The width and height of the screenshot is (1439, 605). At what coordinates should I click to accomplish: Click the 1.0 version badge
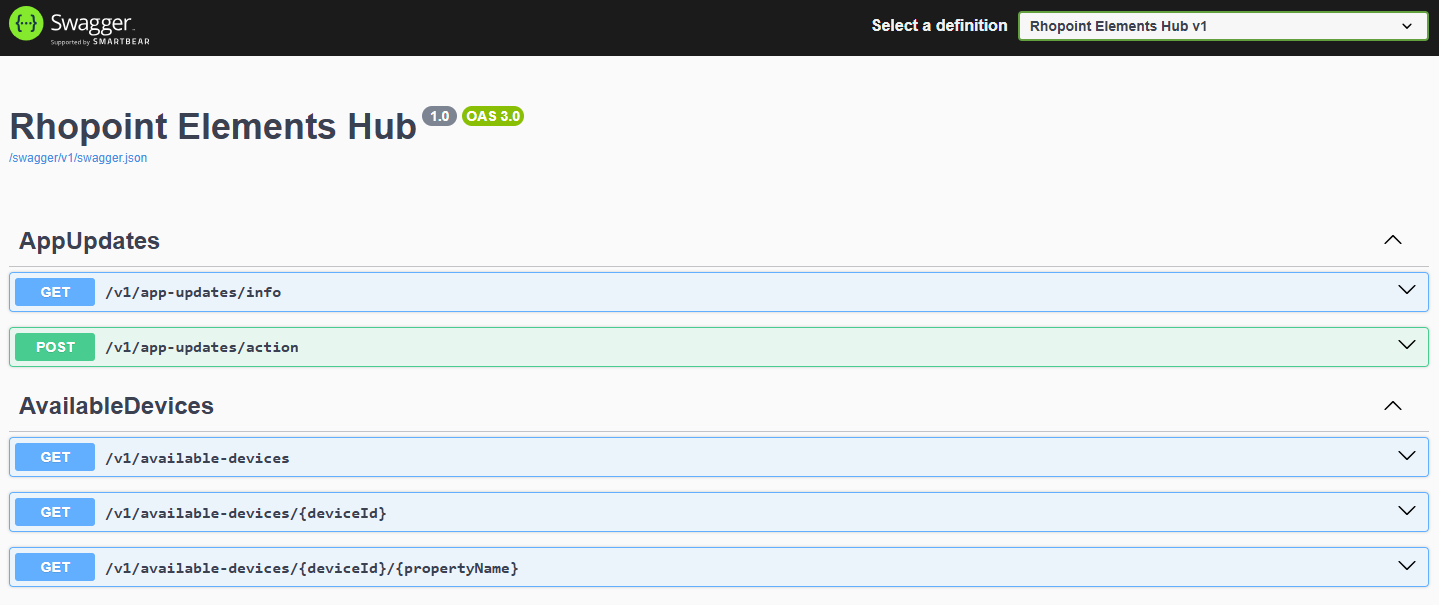pyautogui.click(x=439, y=116)
